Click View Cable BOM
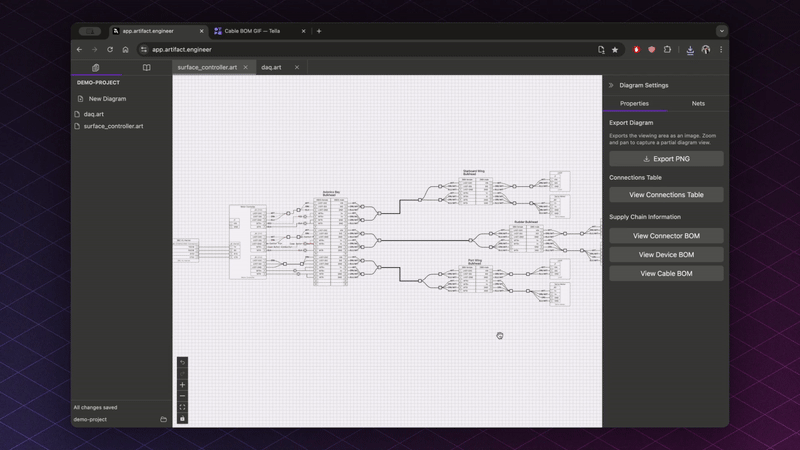The width and height of the screenshot is (800, 450). pos(666,273)
